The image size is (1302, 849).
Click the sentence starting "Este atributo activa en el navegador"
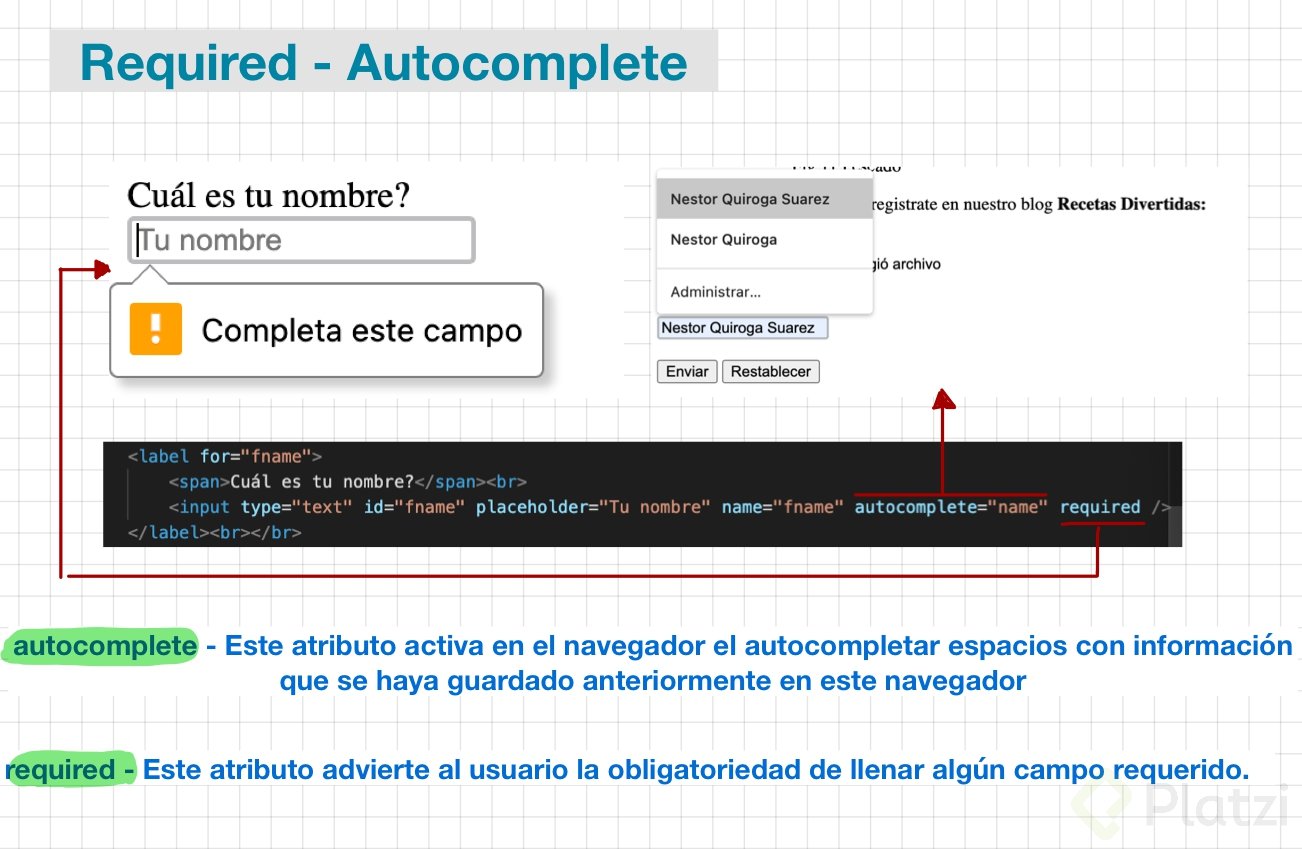[759, 646]
